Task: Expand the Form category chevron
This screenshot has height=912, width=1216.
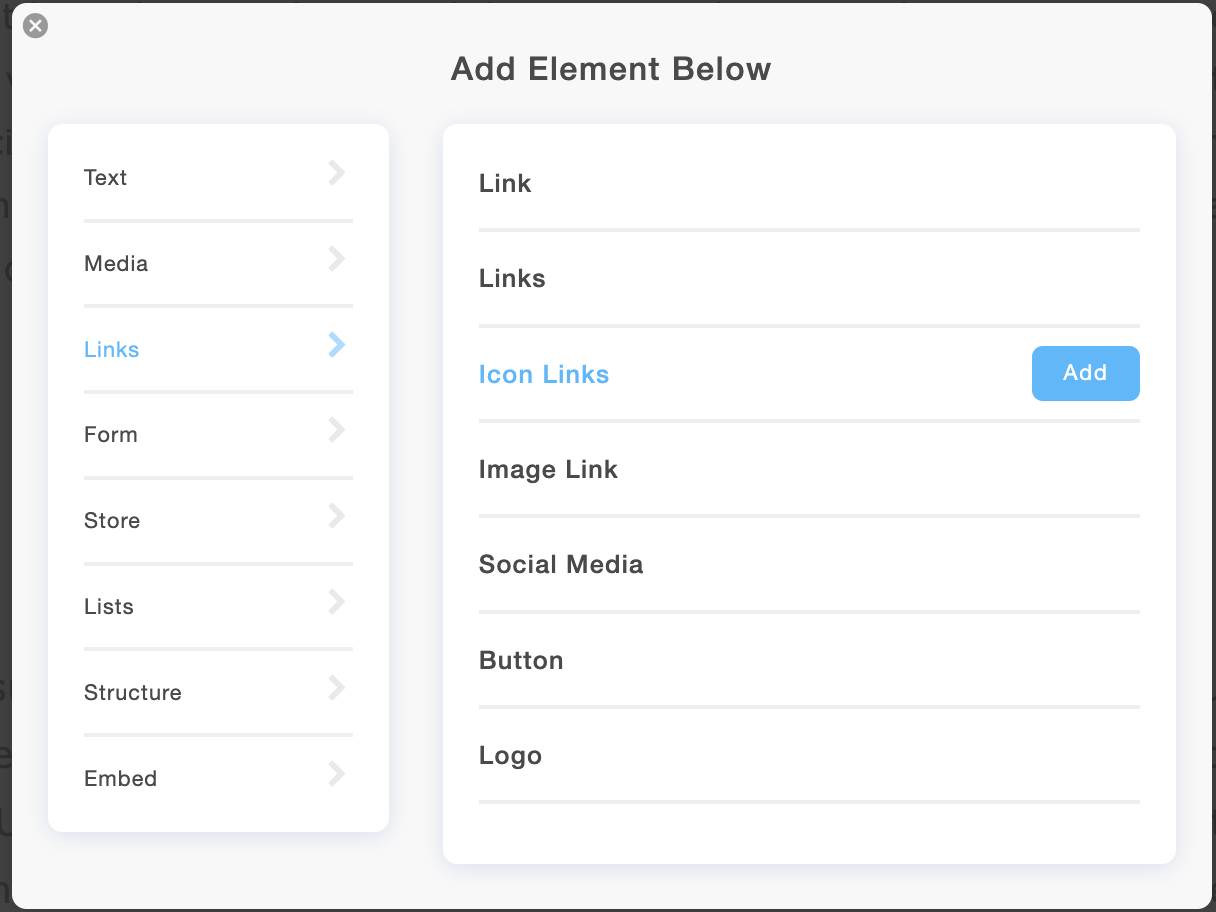Action: coord(335,430)
